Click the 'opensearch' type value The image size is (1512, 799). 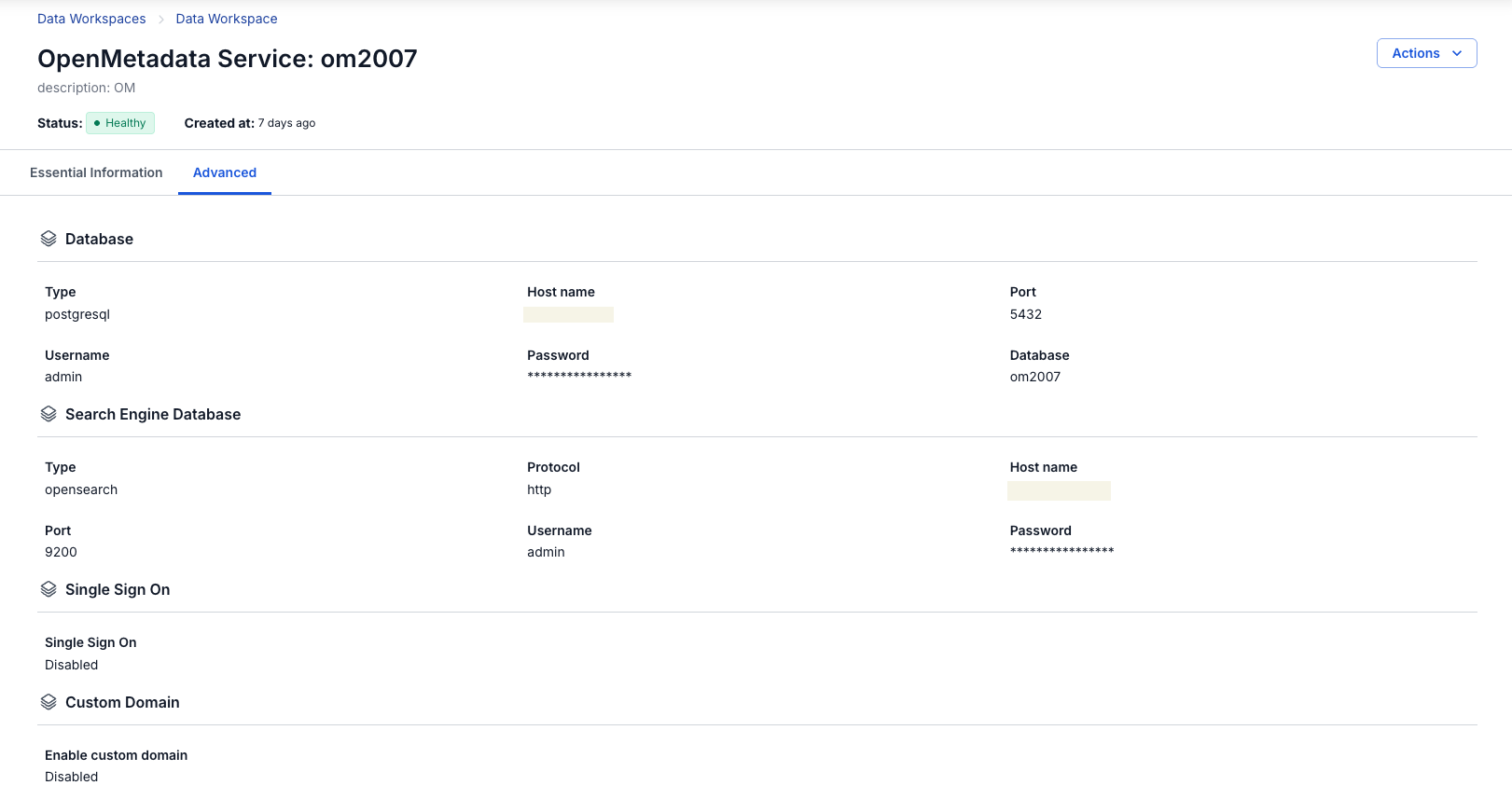coord(81,489)
